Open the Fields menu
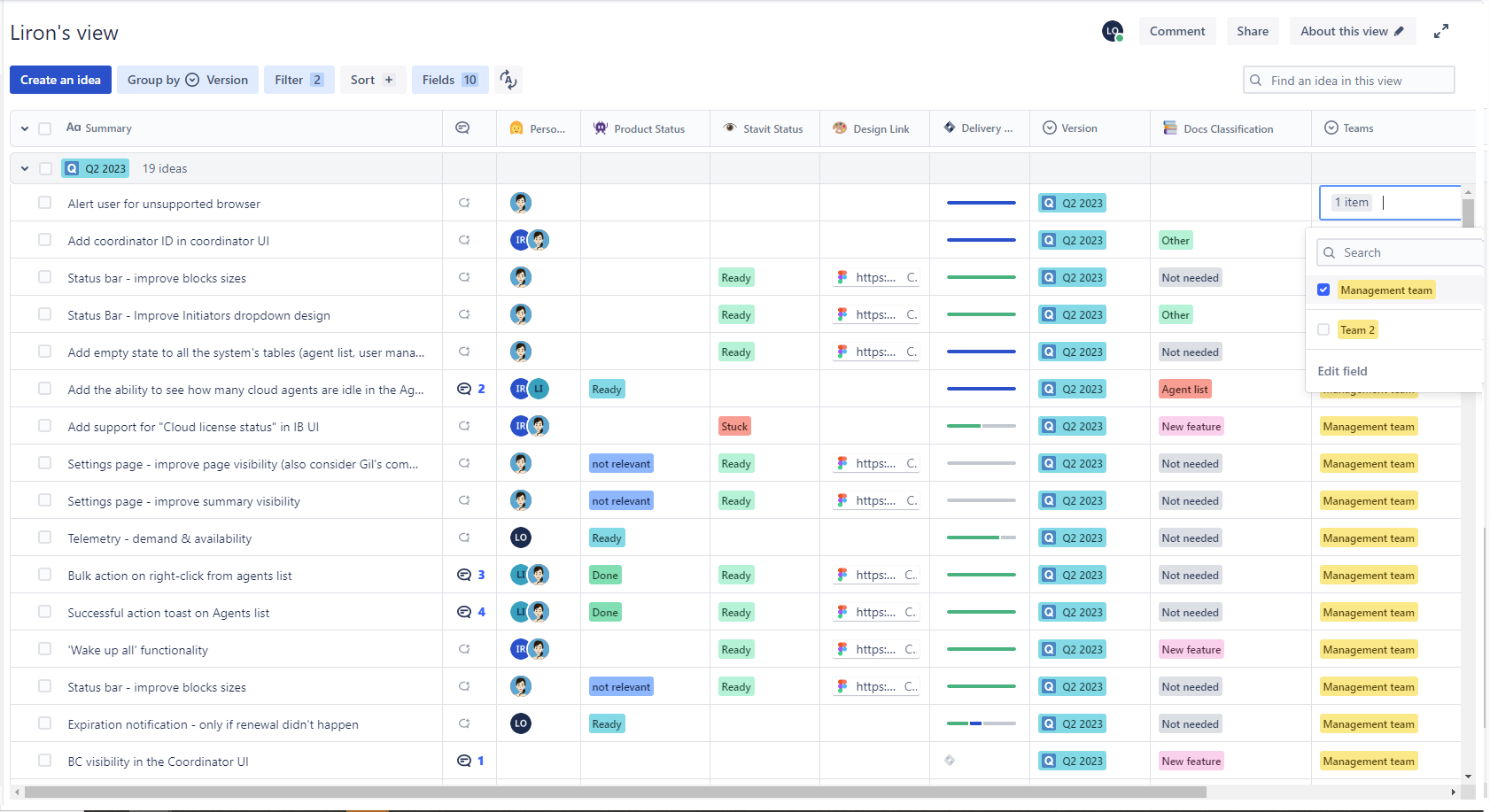The width and height of the screenshot is (1490, 812). click(x=450, y=80)
